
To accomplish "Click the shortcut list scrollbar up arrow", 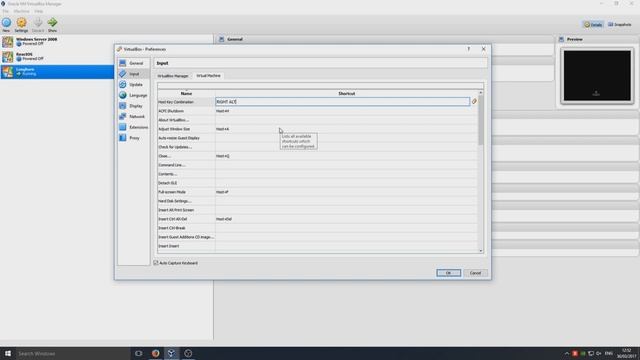I will [x=480, y=93].
